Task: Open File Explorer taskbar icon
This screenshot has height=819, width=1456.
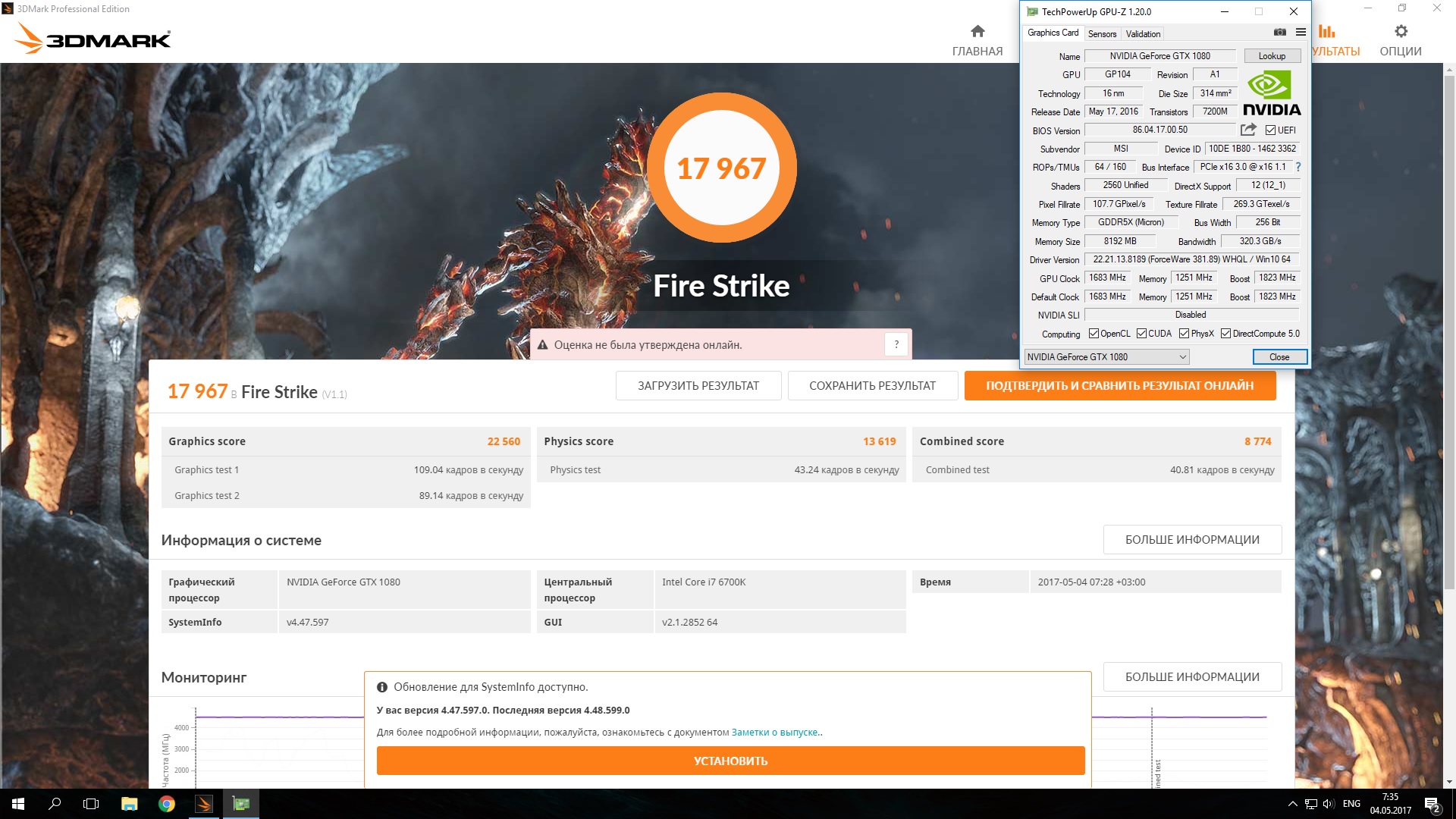Action: coord(130,804)
